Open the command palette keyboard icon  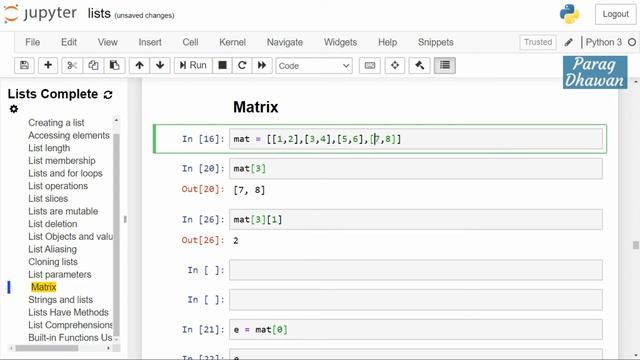[370, 65]
